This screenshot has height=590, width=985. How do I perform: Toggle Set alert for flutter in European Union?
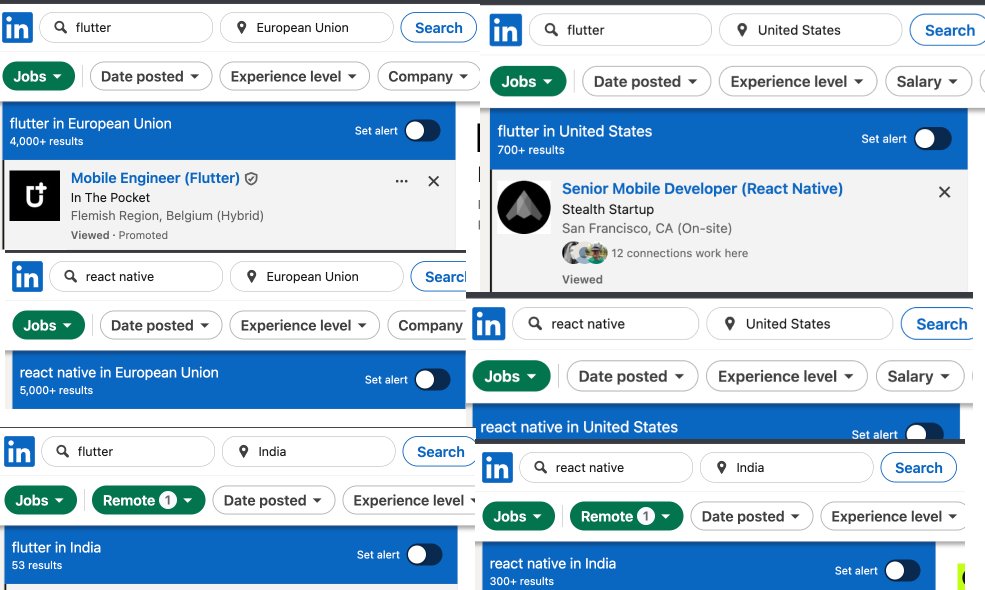(x=423, y=131)
